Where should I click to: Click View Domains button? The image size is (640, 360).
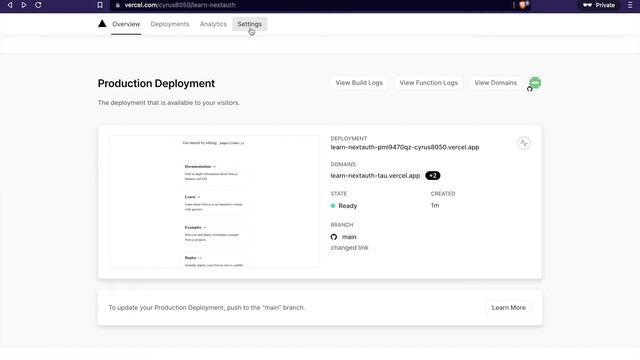click(x=496, y=82)
